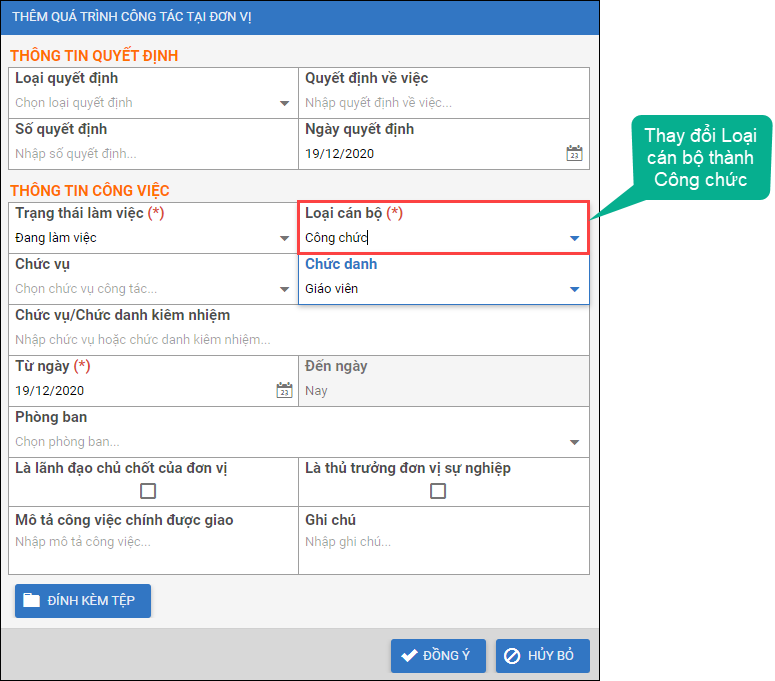775x681 pixels.
Task: Enable Là thủ trưởng đơn vị sự nghiệp checkbox
Action: [x=438, y=491]
